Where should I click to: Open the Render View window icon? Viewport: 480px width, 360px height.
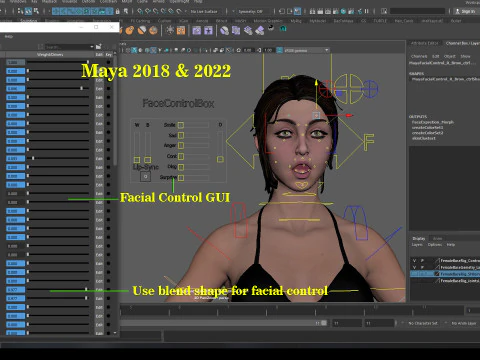312,11
